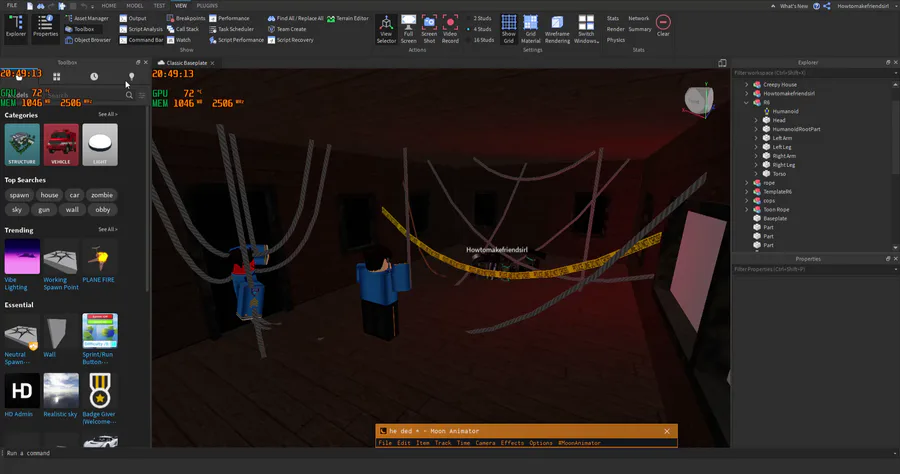900x474 pixels.
Task: Open the Call Stack window
Action: click(x=183, y=29)
